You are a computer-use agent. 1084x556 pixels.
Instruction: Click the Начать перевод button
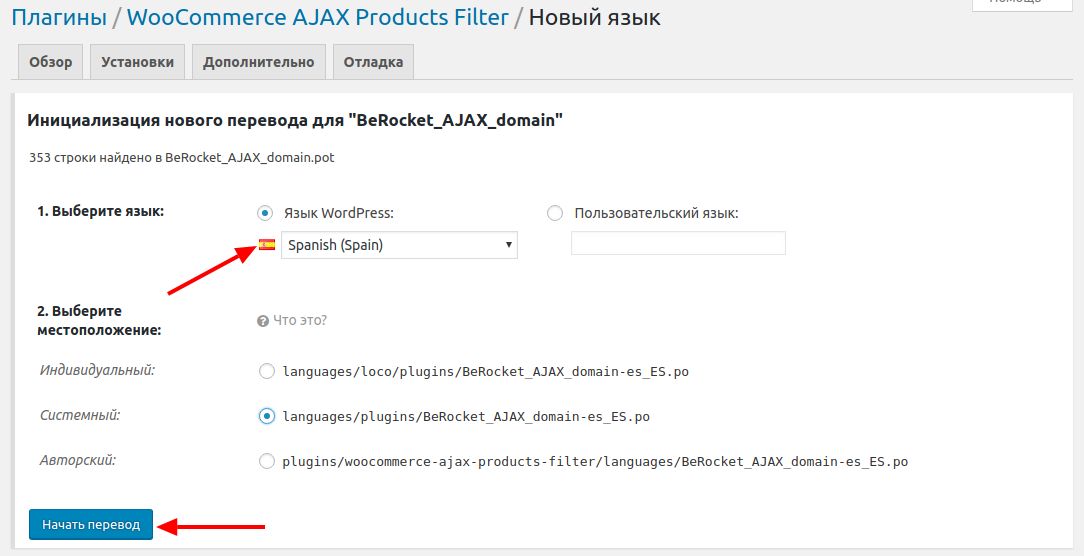(x=91, y=525)
